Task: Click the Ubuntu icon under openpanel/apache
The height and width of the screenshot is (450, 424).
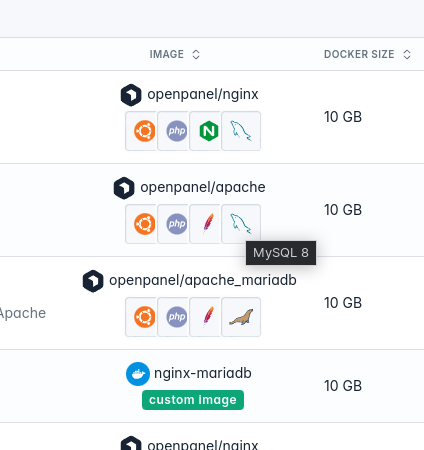Action: 145,224
